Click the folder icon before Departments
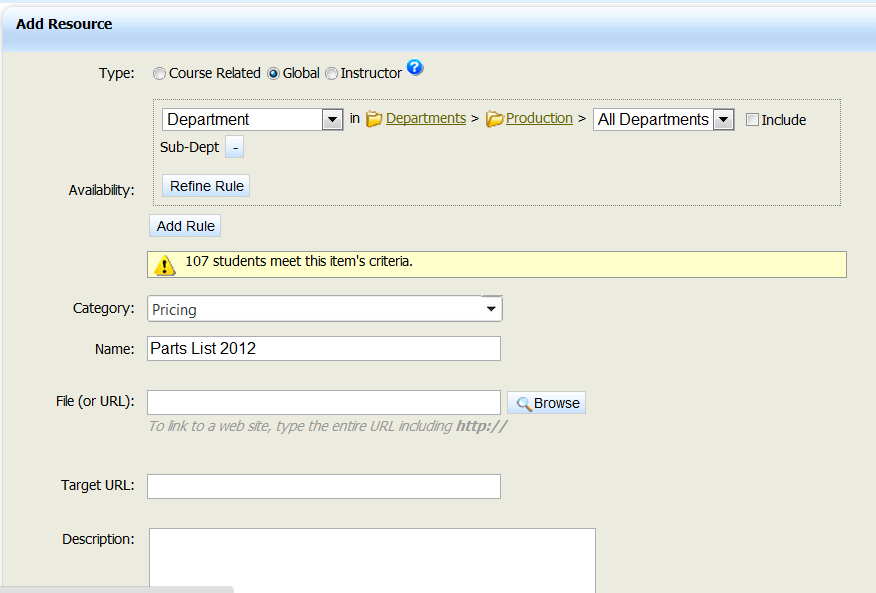The height and width of the screenshot is (593, 876). coord(374,118)
